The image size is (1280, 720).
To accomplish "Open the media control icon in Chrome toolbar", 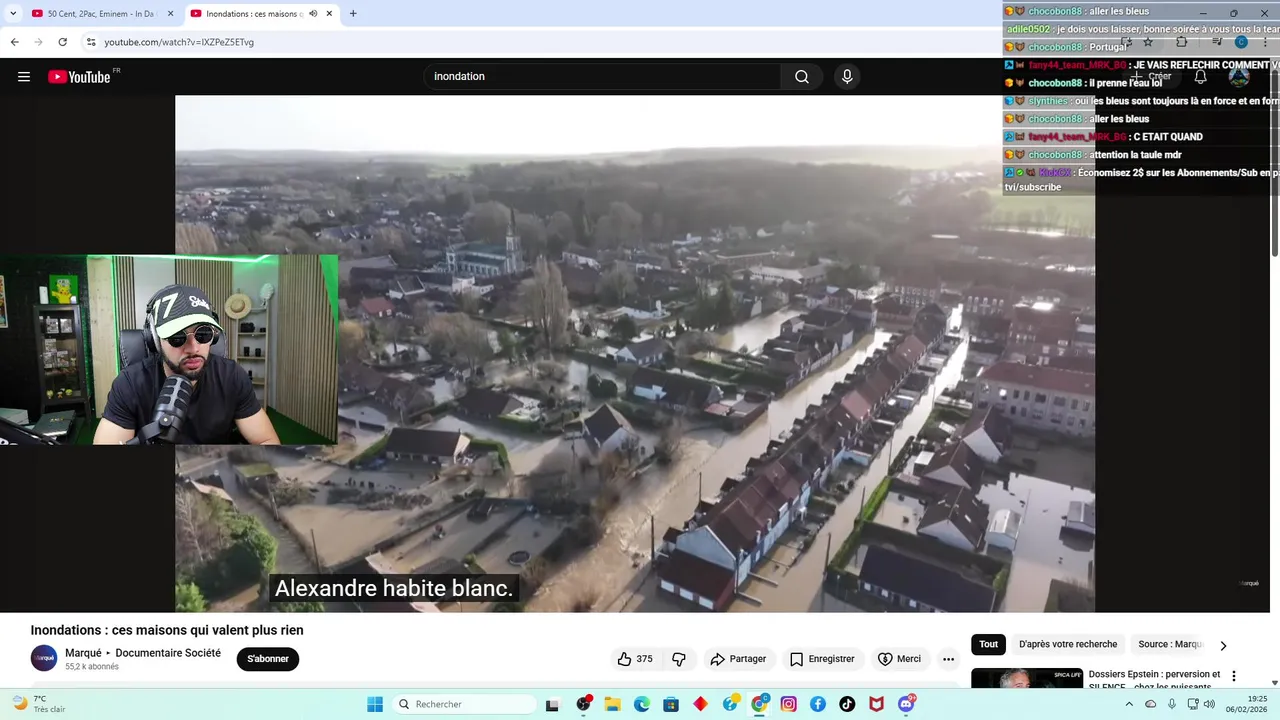I will [x=1217, y=42].
